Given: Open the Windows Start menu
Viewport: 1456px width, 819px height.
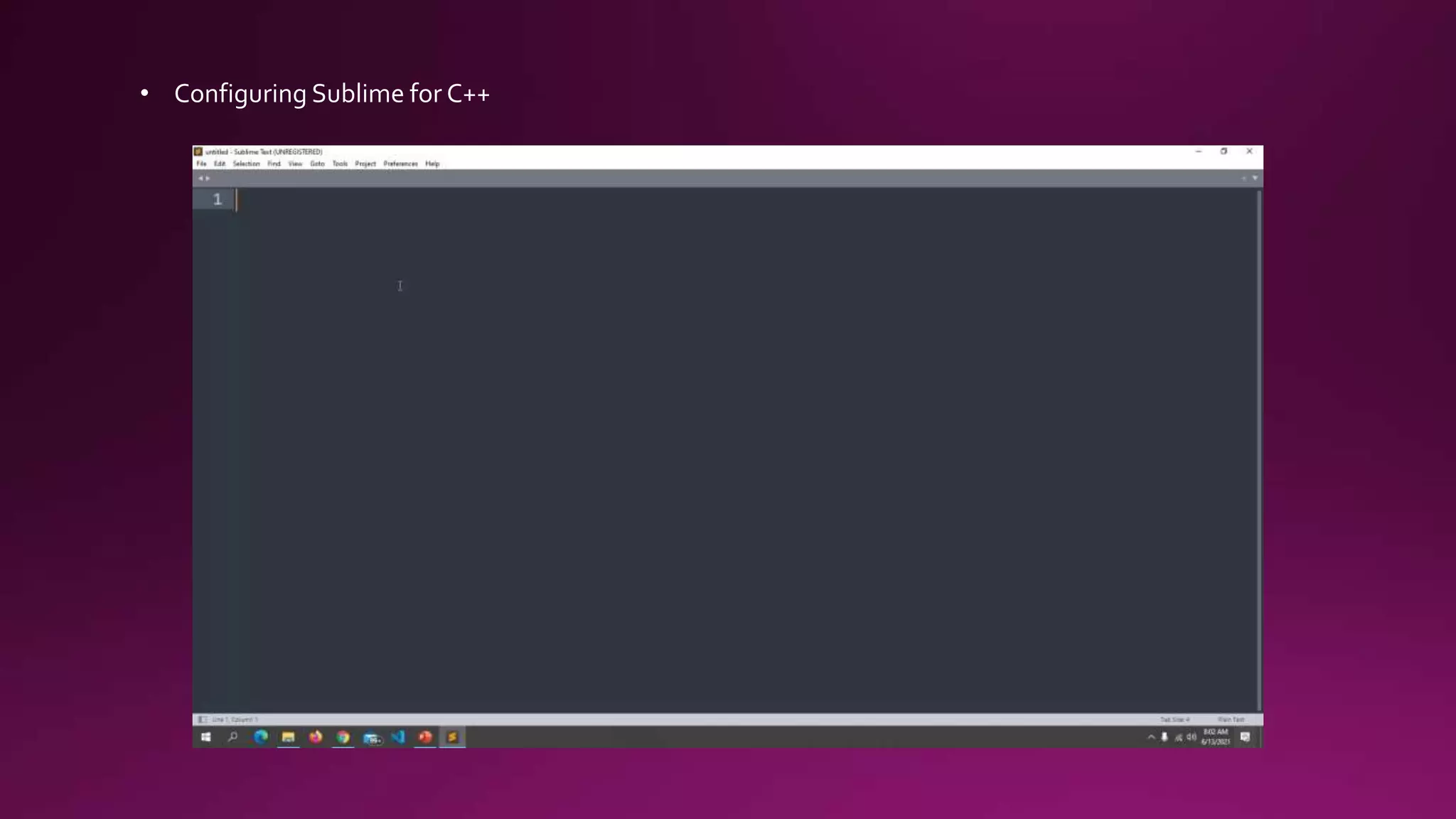Looking at the screenshot, I should pyautogui.click(x=205, y=737).
